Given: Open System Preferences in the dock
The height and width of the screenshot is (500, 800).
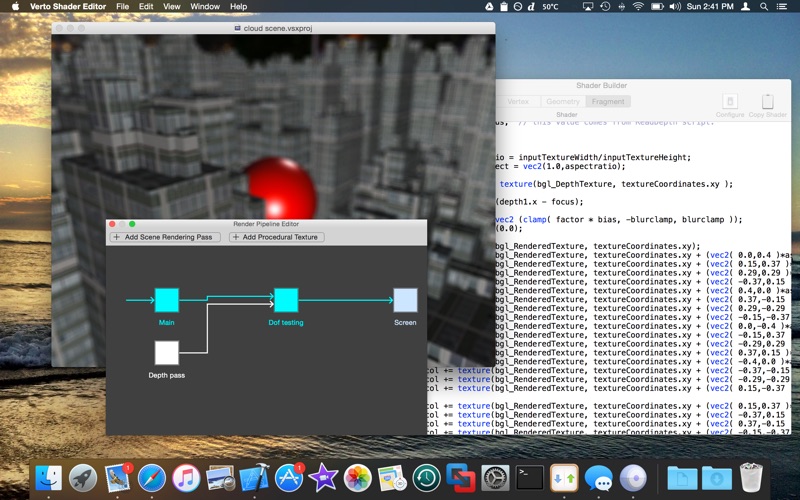Looking at the screenshot, I should click(495, 478).
